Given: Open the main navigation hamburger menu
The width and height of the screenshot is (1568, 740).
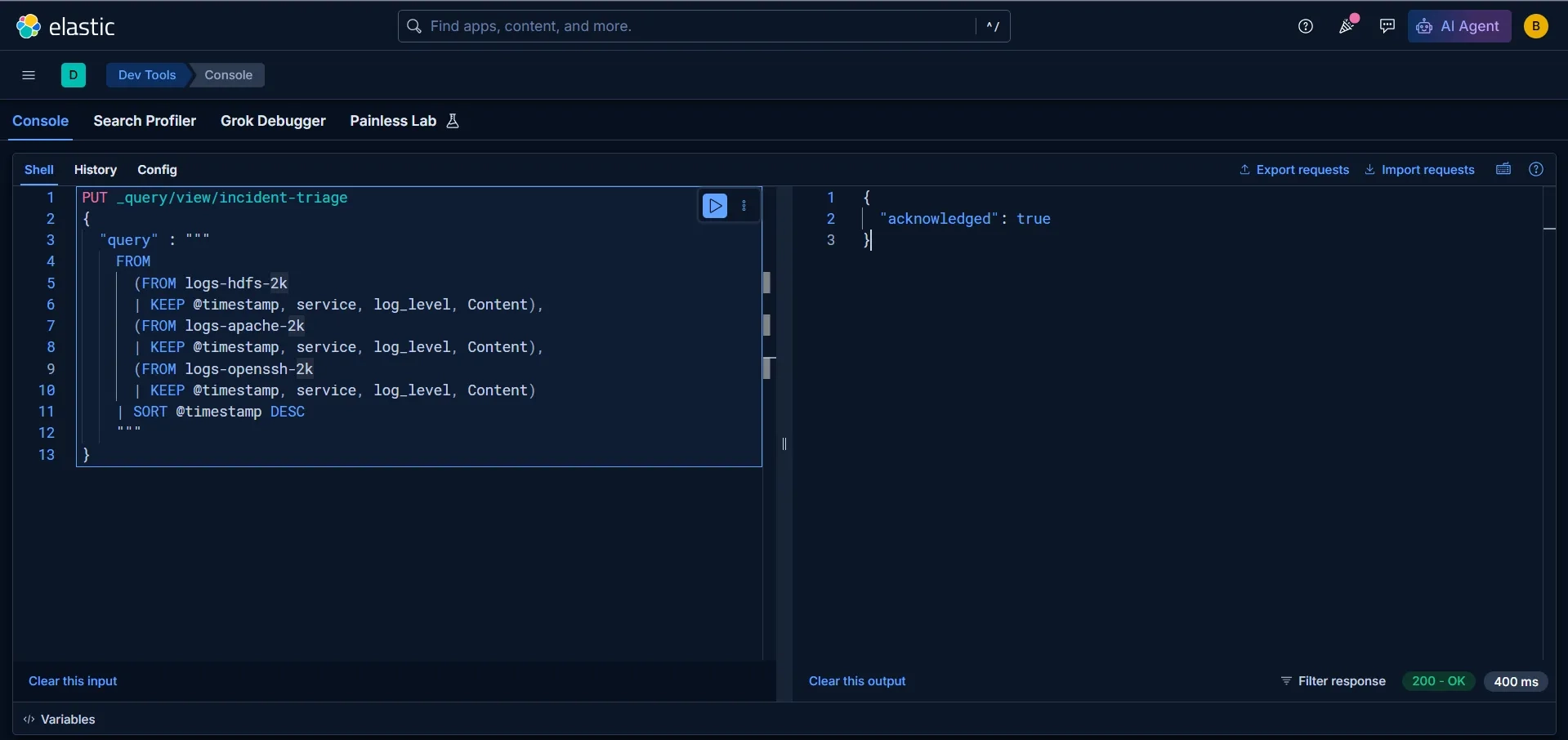Looking at the screenshot, I should [x=29, y=75].
